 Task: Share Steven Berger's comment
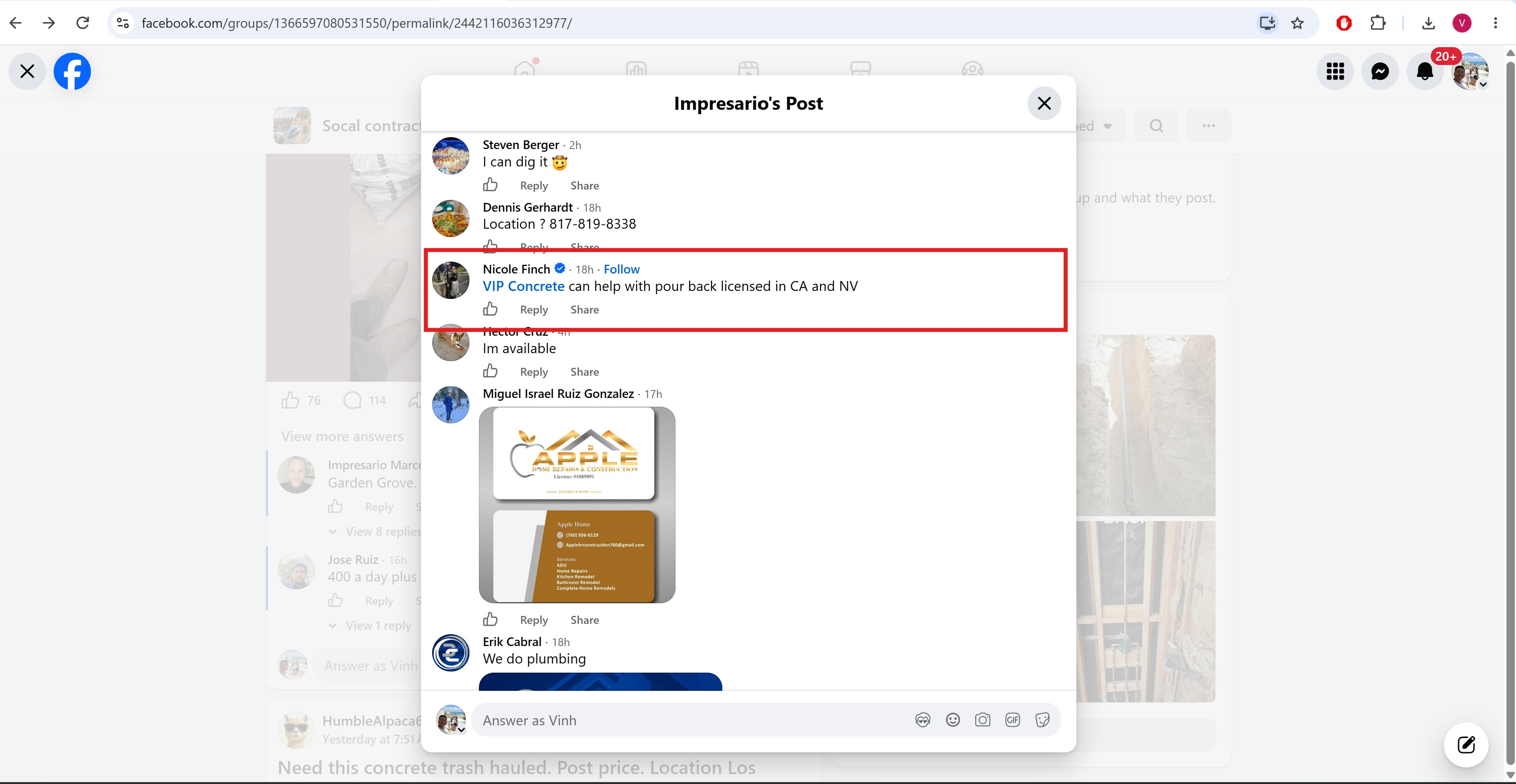pos(584,185)
